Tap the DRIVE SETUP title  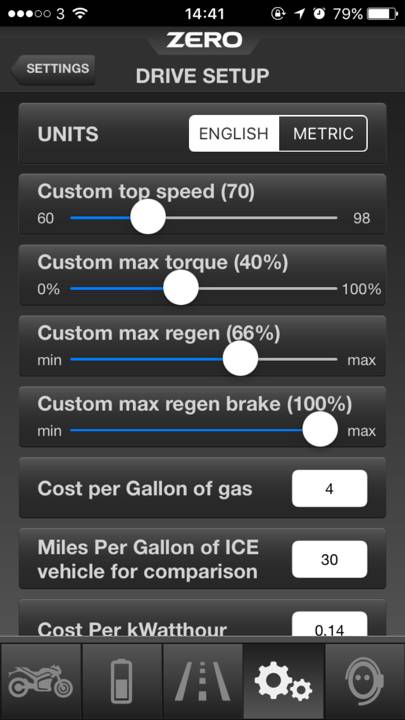pyautogui.click(x=202, y=76)
